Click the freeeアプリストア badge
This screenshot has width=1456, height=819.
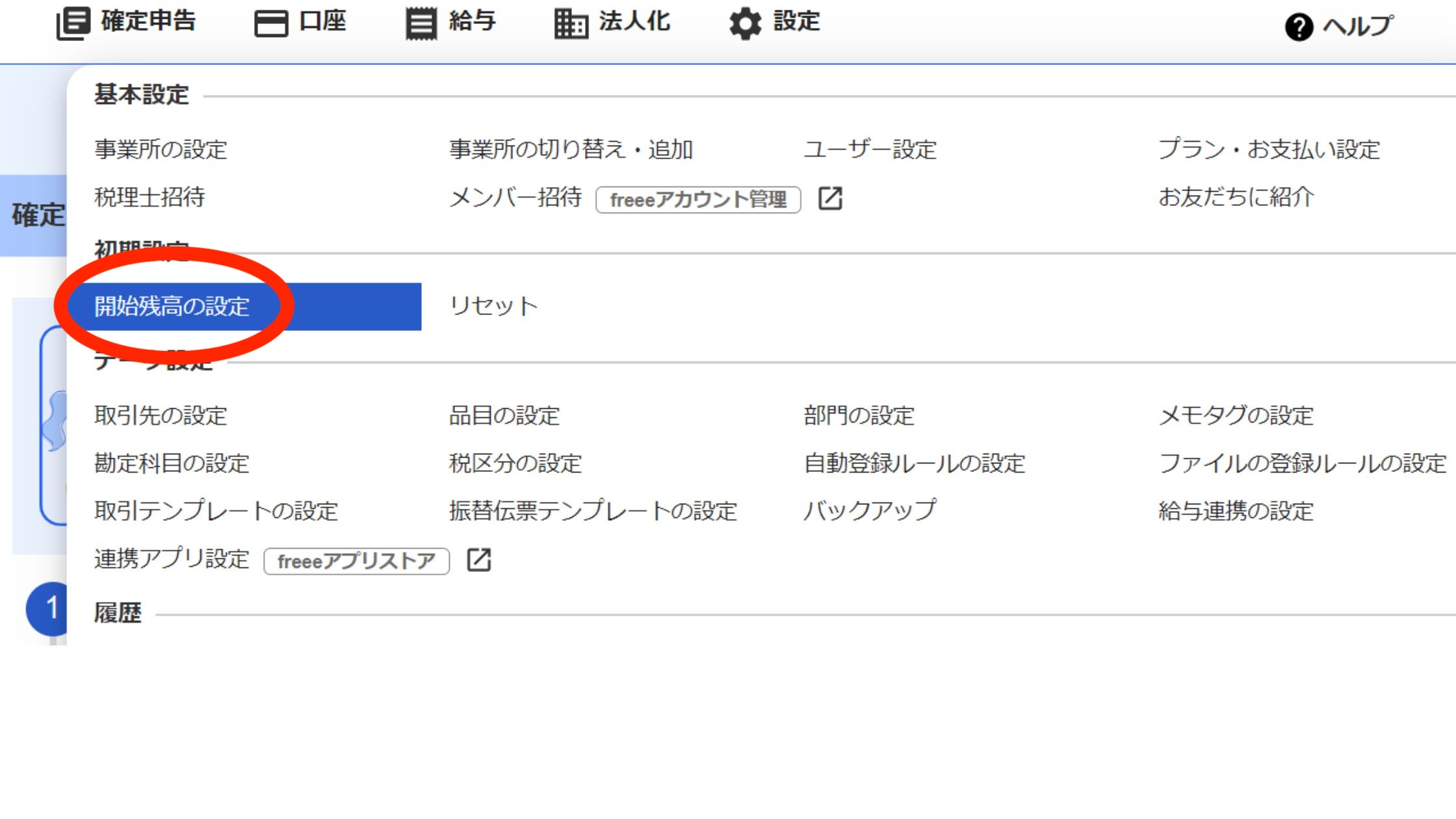[x=356, y=561]
